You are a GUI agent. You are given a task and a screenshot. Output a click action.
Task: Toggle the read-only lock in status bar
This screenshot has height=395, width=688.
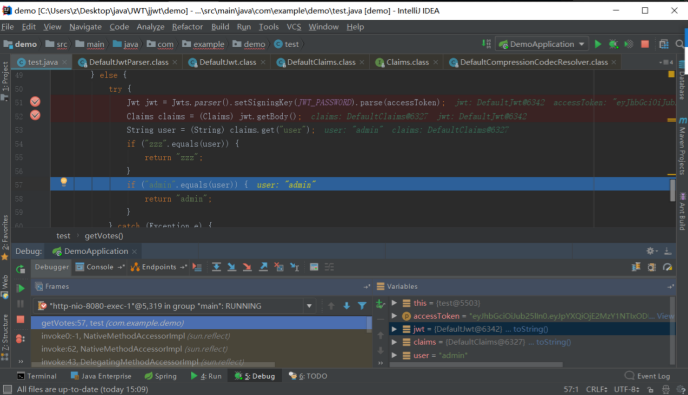click(650, 389)
